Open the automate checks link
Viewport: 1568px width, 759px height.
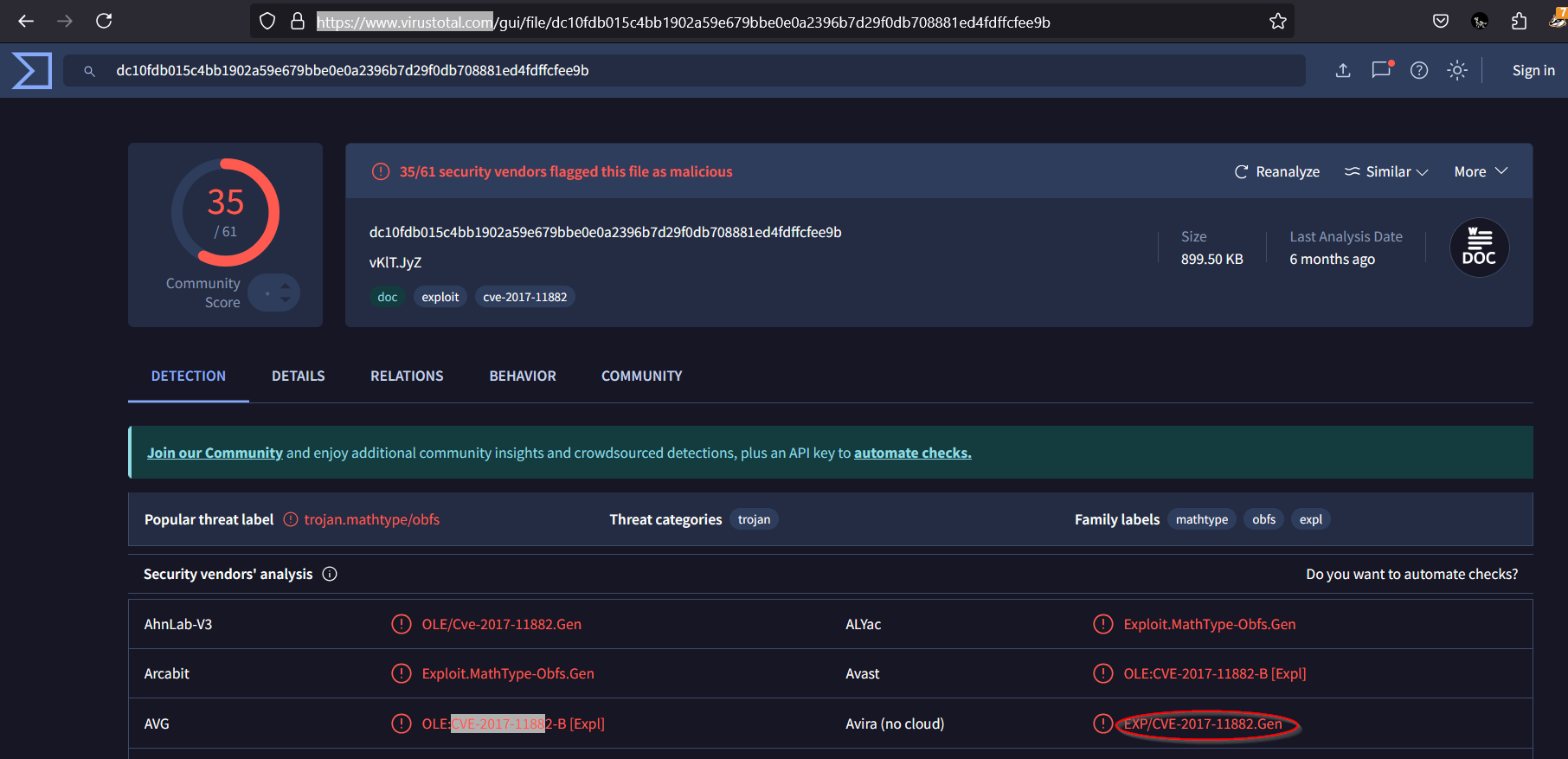(913, 453)
